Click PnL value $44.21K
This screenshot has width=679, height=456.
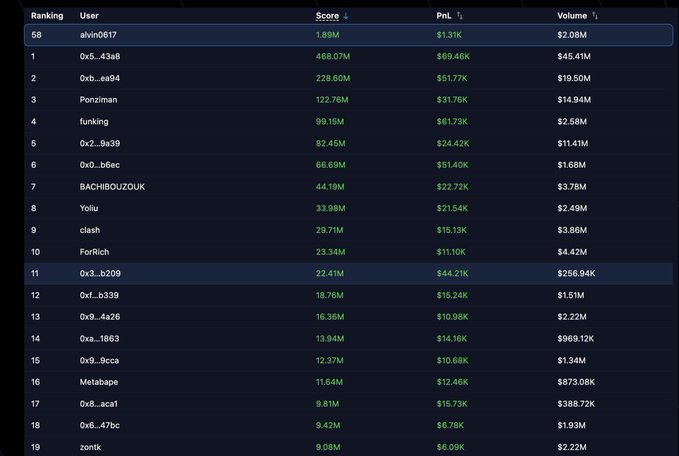point(453,274)
